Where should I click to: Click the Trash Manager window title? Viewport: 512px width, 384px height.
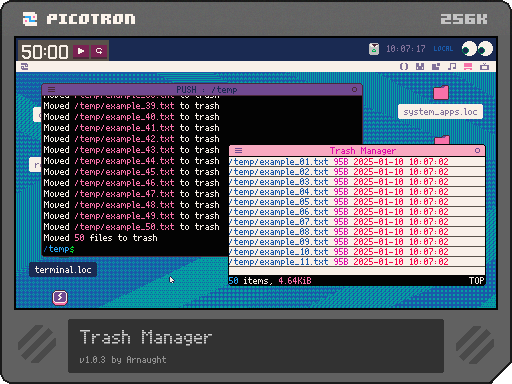363,151
